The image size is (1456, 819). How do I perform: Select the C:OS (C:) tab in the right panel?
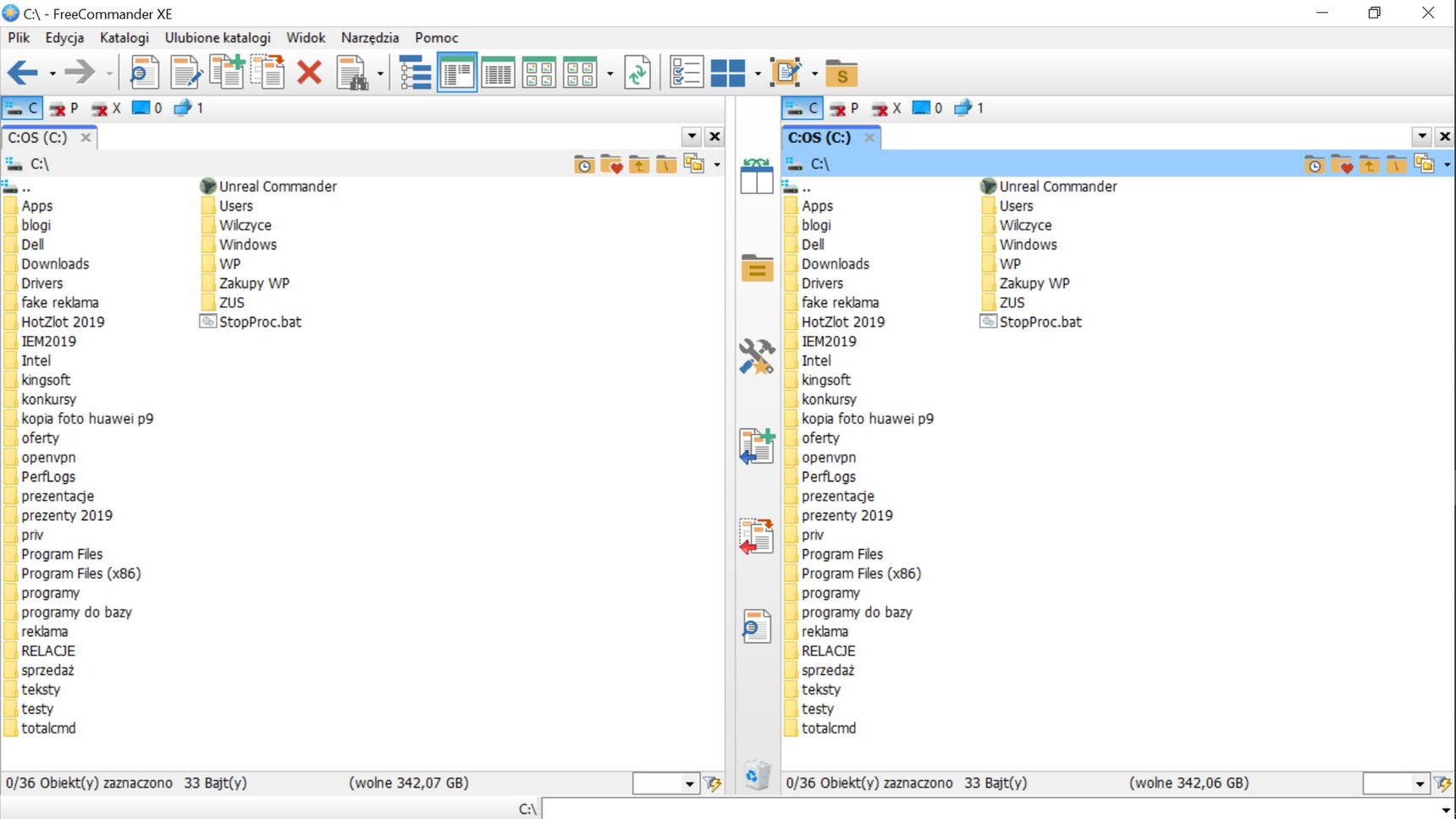819,137
